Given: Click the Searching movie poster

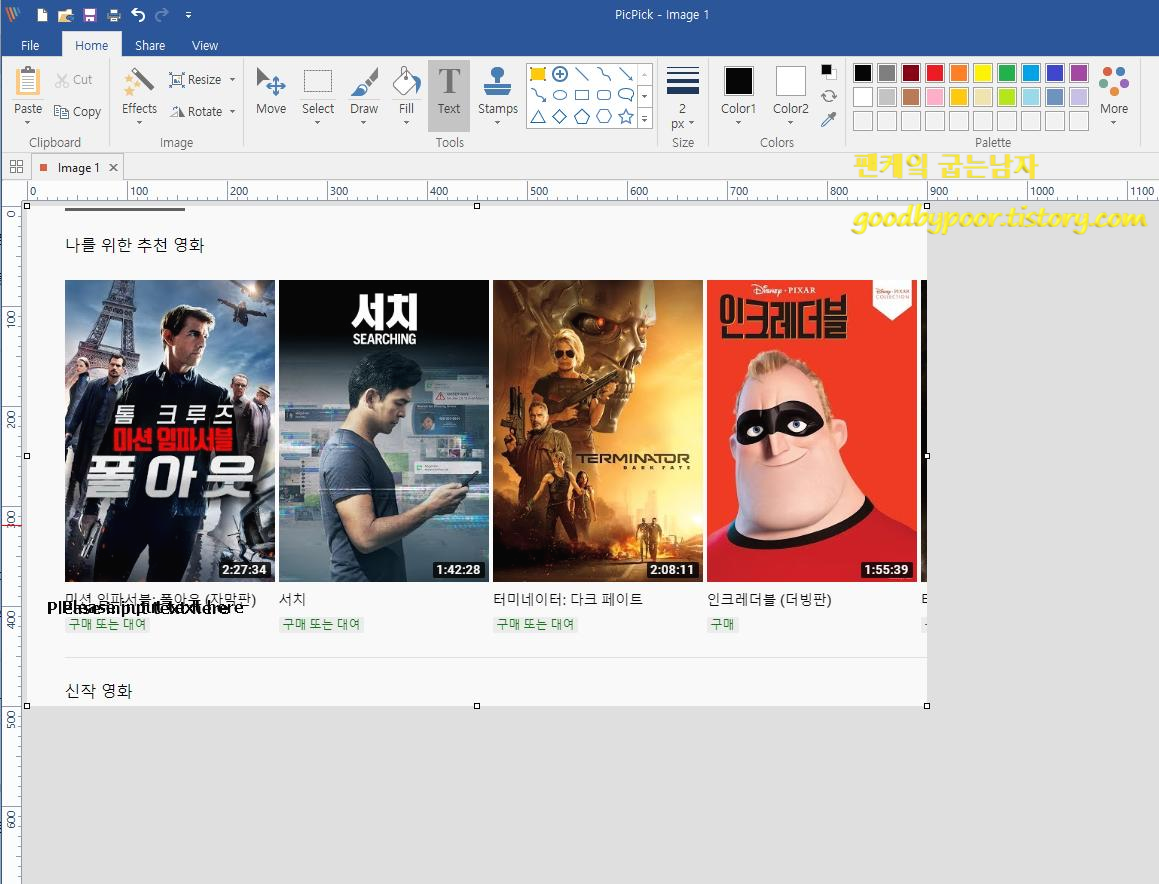Looking at the screenshot, I should click(x=384, y=430).
